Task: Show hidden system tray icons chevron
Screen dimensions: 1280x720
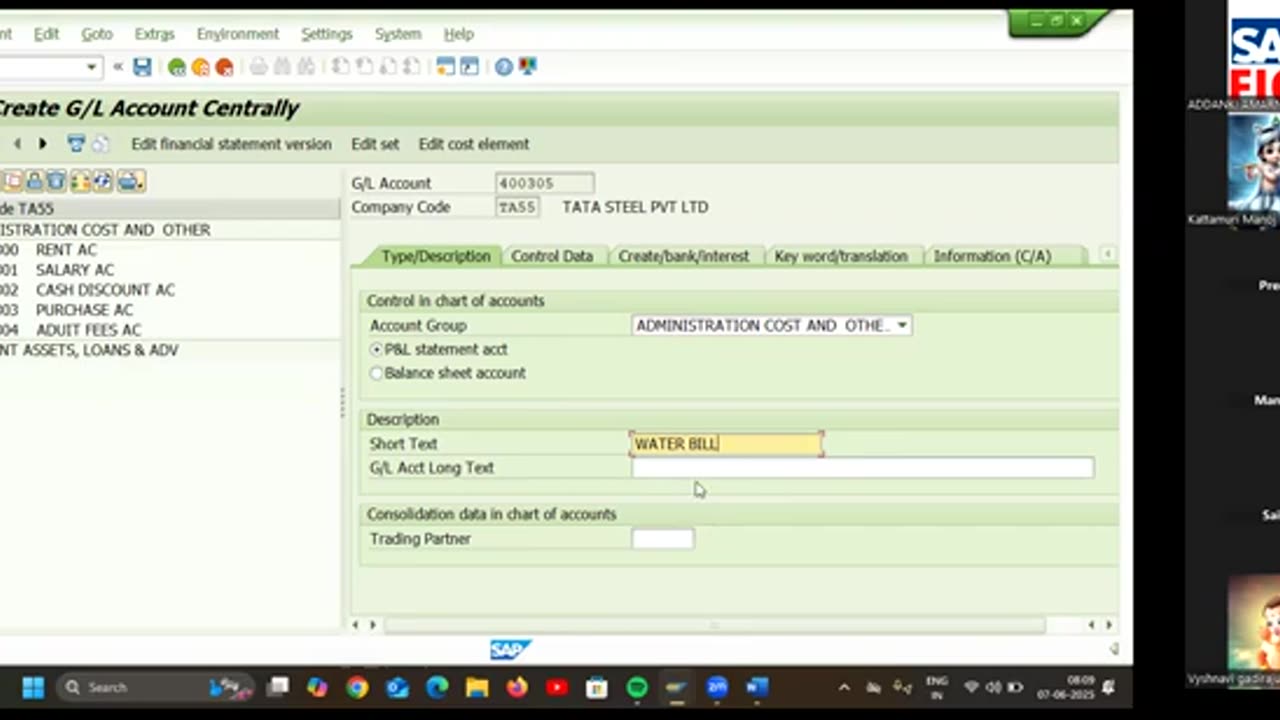Action: pos(844,687)
